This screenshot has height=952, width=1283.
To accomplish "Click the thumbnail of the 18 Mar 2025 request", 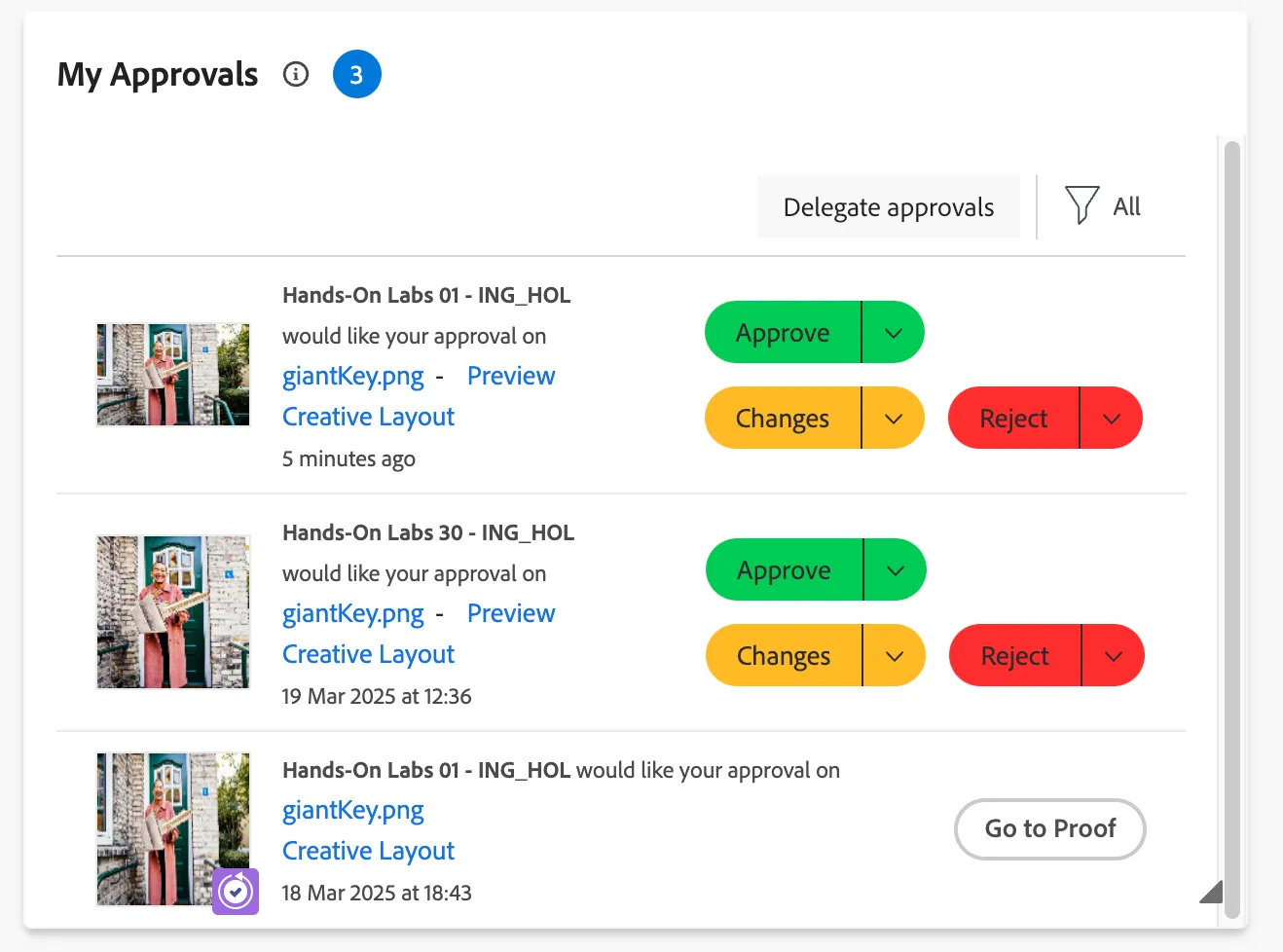I will point(173,829).
